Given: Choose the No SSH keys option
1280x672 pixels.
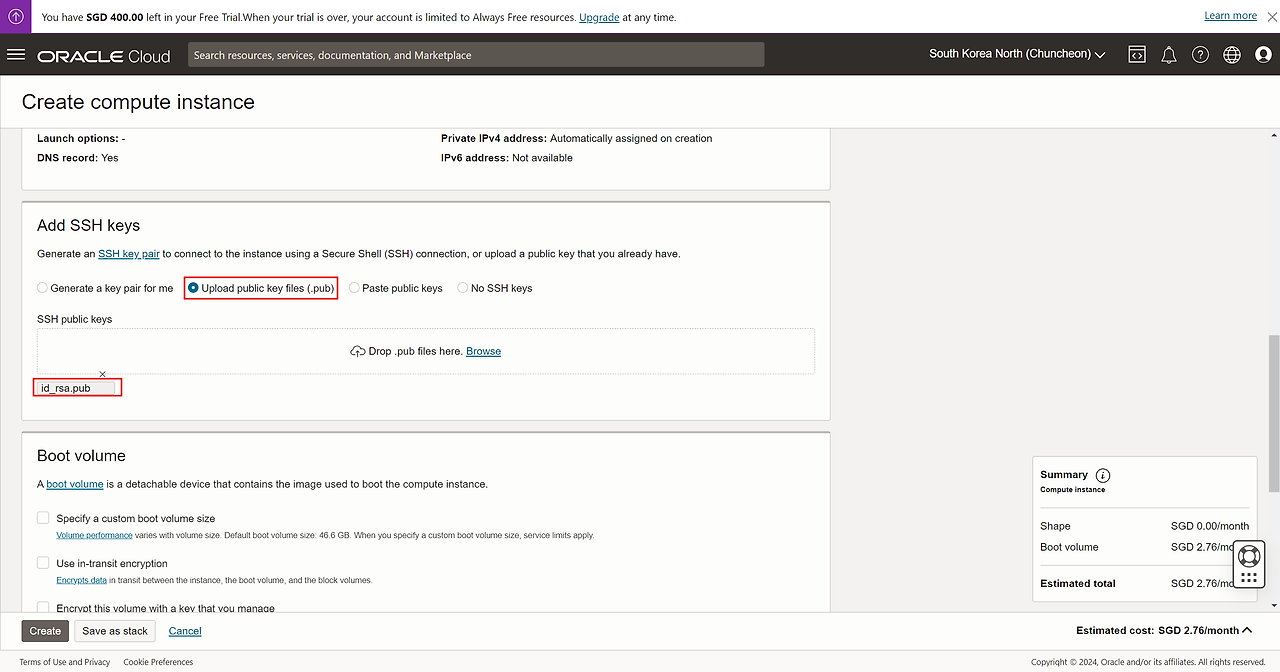Looking at the screenshot, I should (x=462, y=288).
